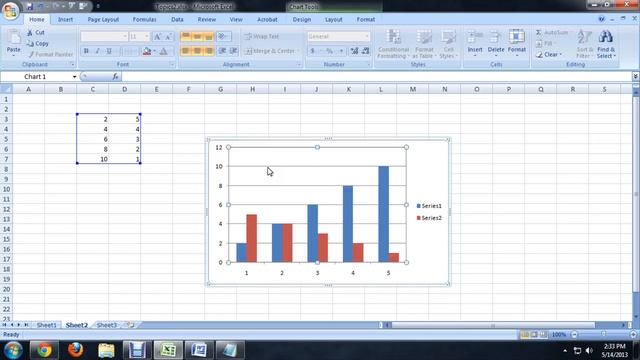Open Chrome from the taskbar
This screenshot has width=640, height=360.
(44, 350)
